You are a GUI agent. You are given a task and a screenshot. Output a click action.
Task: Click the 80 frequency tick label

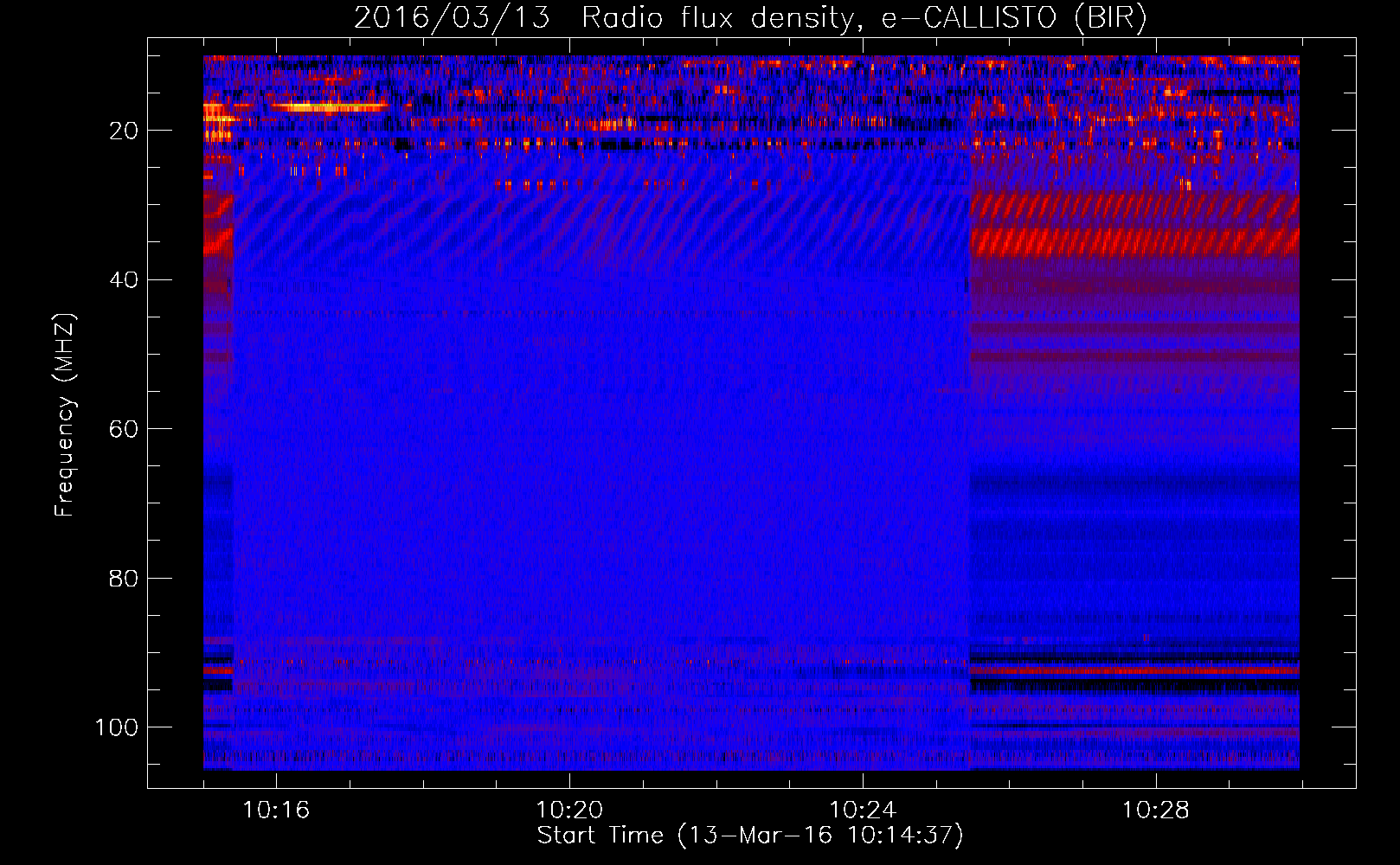[124, 578]
